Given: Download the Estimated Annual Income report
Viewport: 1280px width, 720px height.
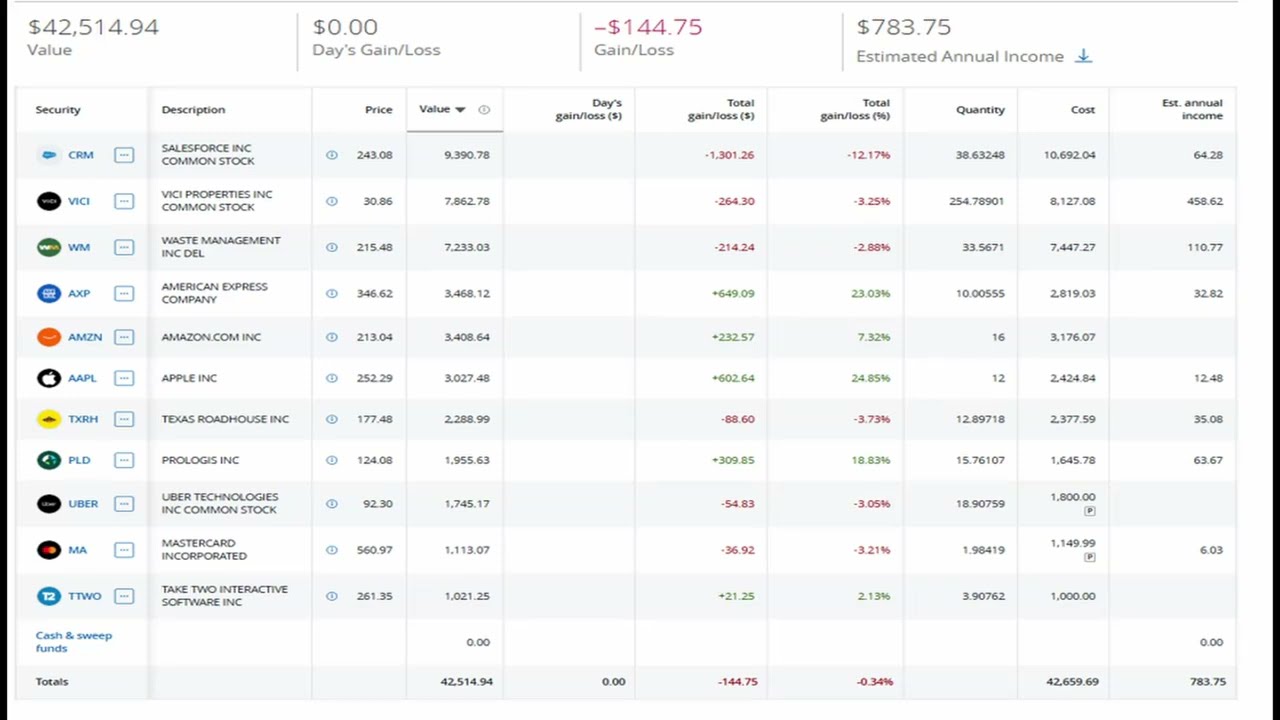Looking at the screenshot, I should click(x=1083, y=56).
